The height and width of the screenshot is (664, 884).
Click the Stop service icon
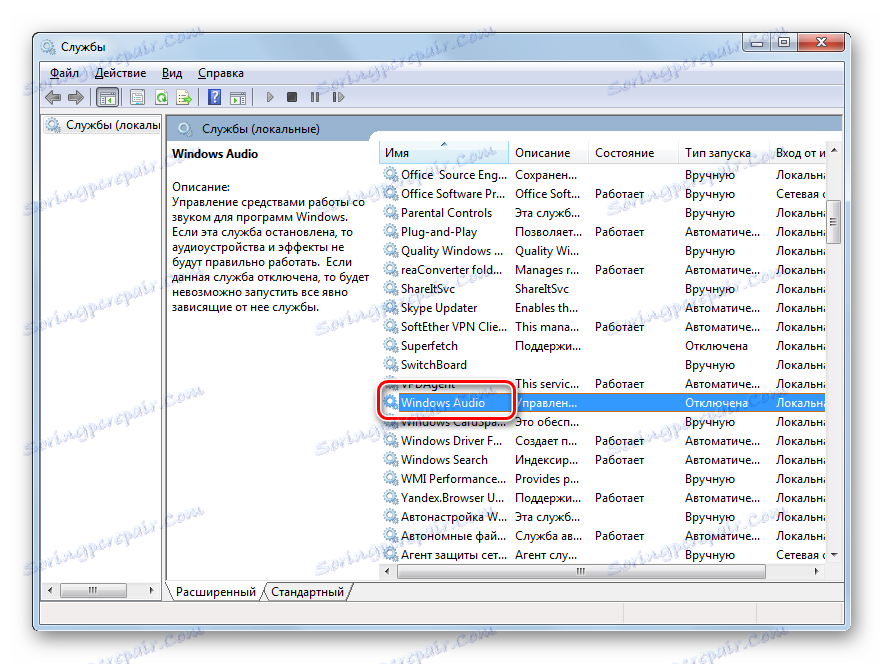[x=292, y=98]
